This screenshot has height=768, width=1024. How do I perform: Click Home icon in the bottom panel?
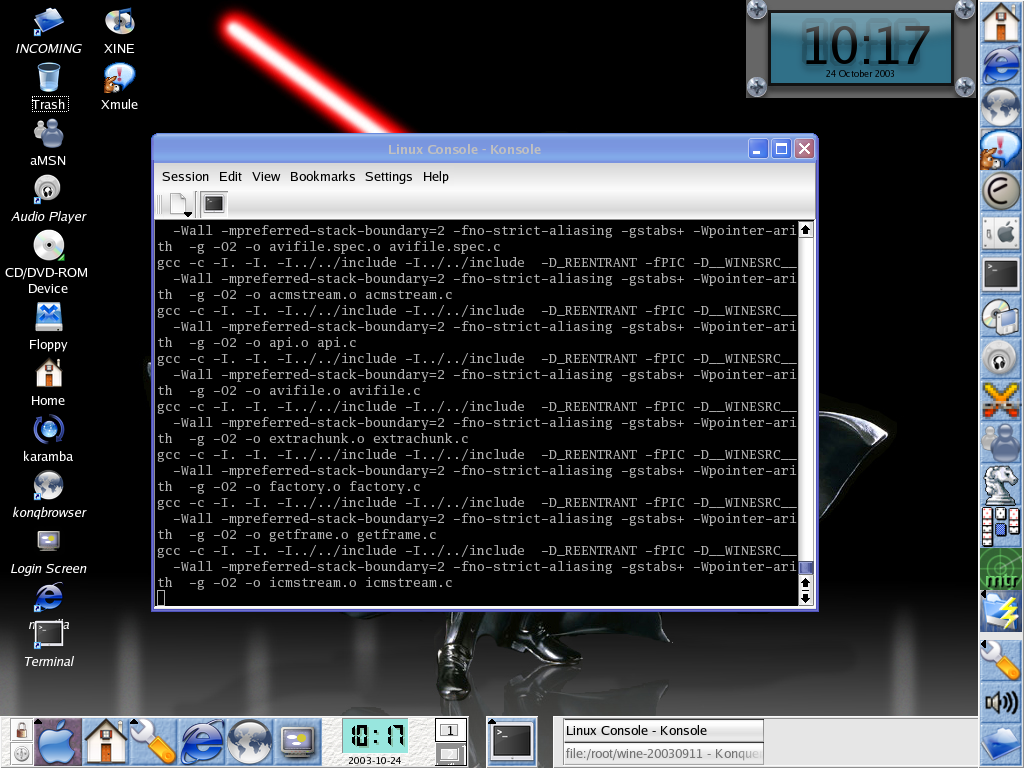(x=104, y=741)
